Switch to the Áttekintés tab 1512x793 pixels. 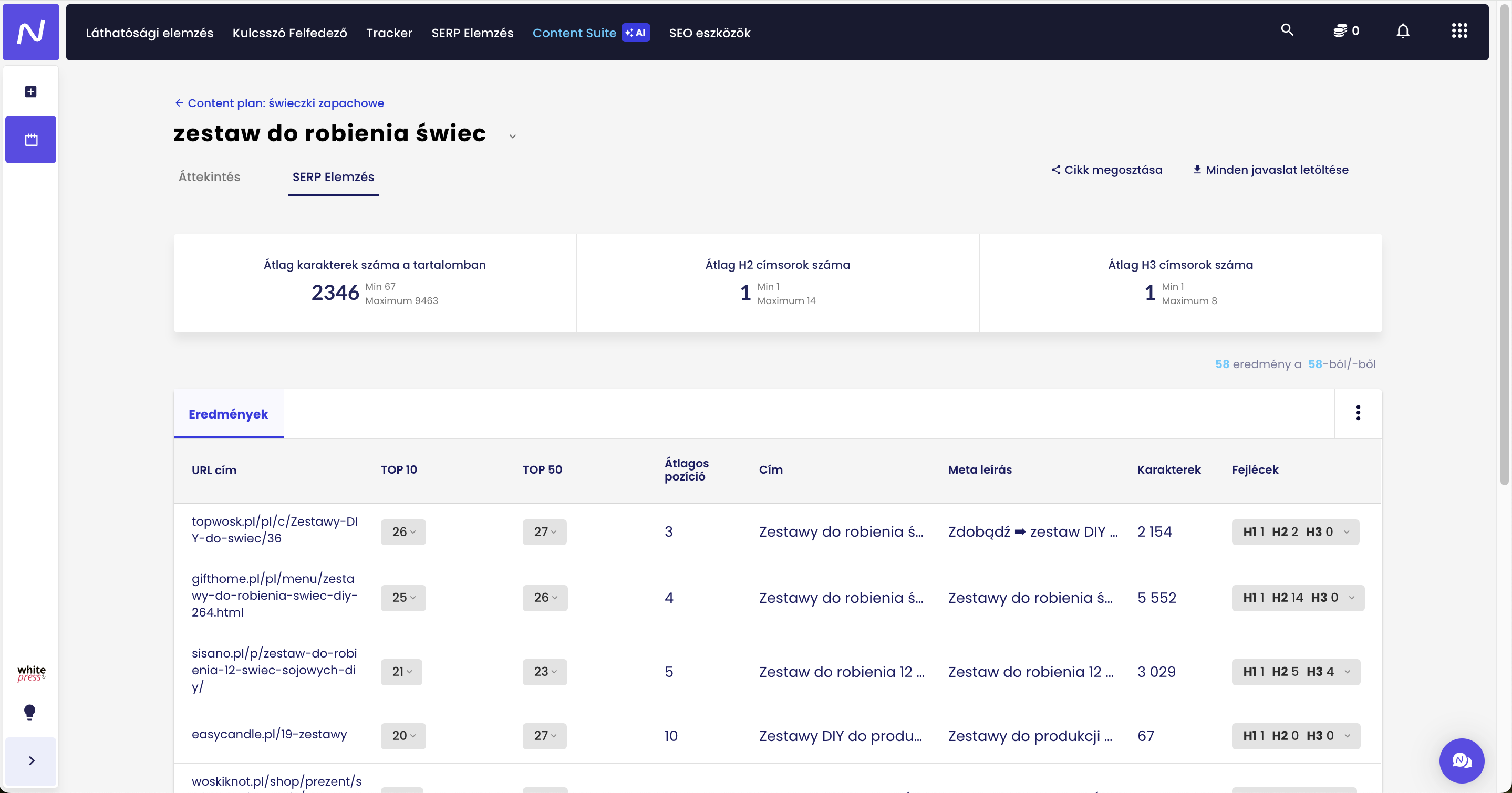pyautogui.click(x=209, y=176)
